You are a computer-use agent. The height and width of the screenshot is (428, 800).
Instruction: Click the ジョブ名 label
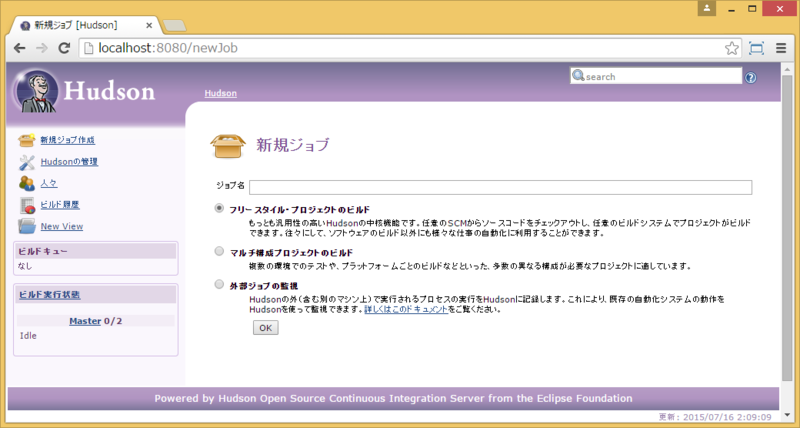(230, 186)
